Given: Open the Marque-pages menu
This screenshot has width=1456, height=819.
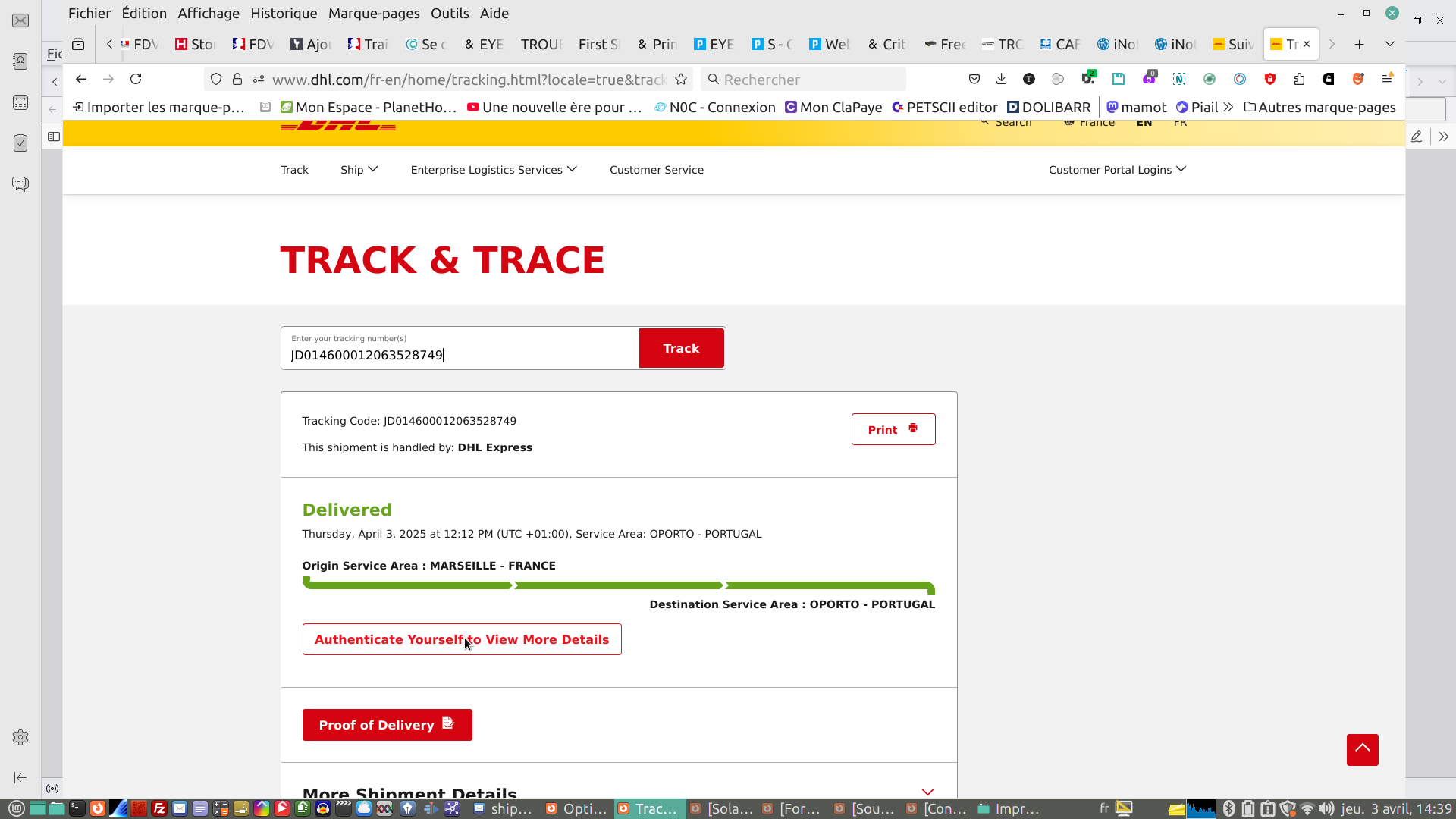Looking at the screenshot, I should (374, 13).
